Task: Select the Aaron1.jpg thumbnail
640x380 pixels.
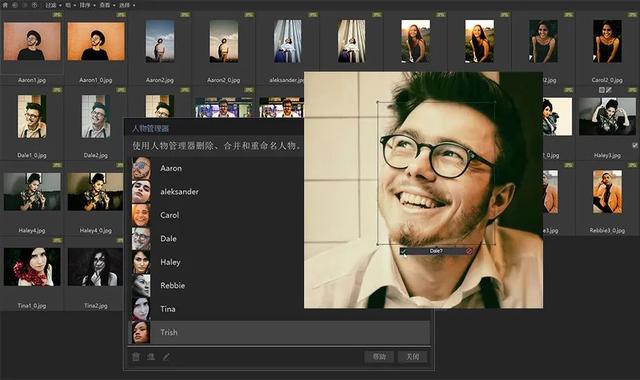Action: pyautogui.click(x=32, y=41)
